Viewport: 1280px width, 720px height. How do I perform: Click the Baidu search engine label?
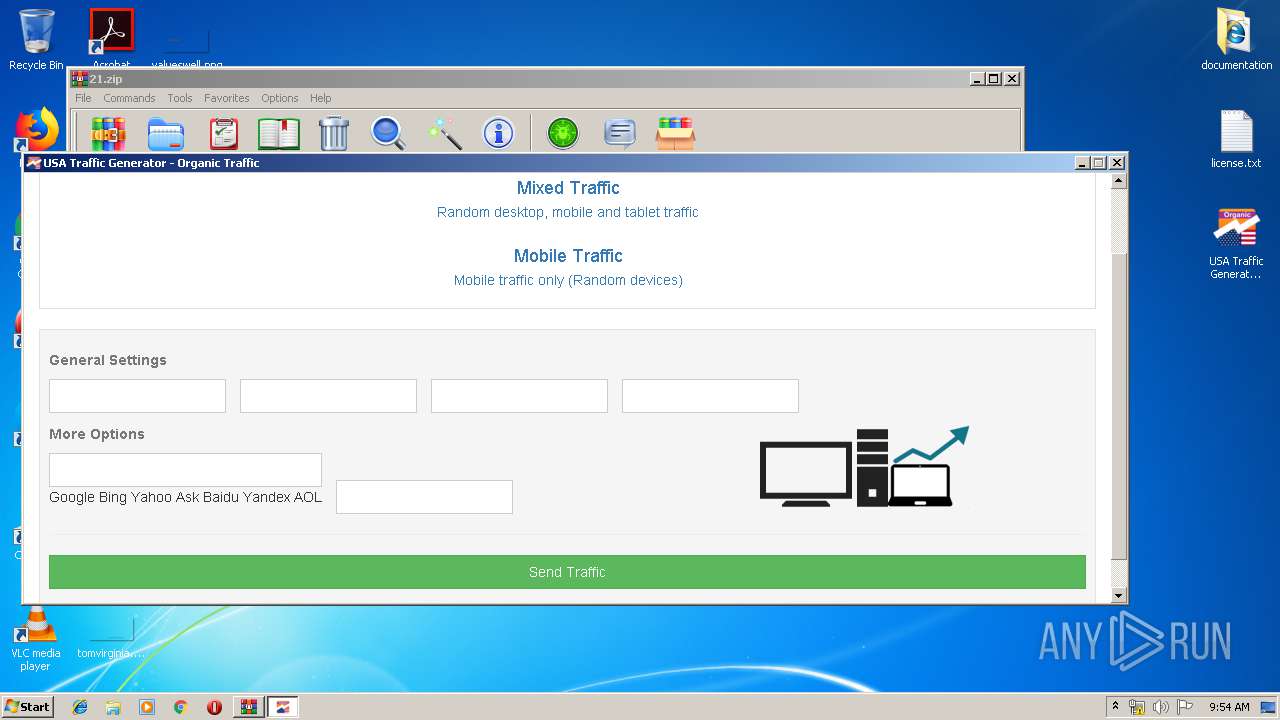(x=221, y=497)
